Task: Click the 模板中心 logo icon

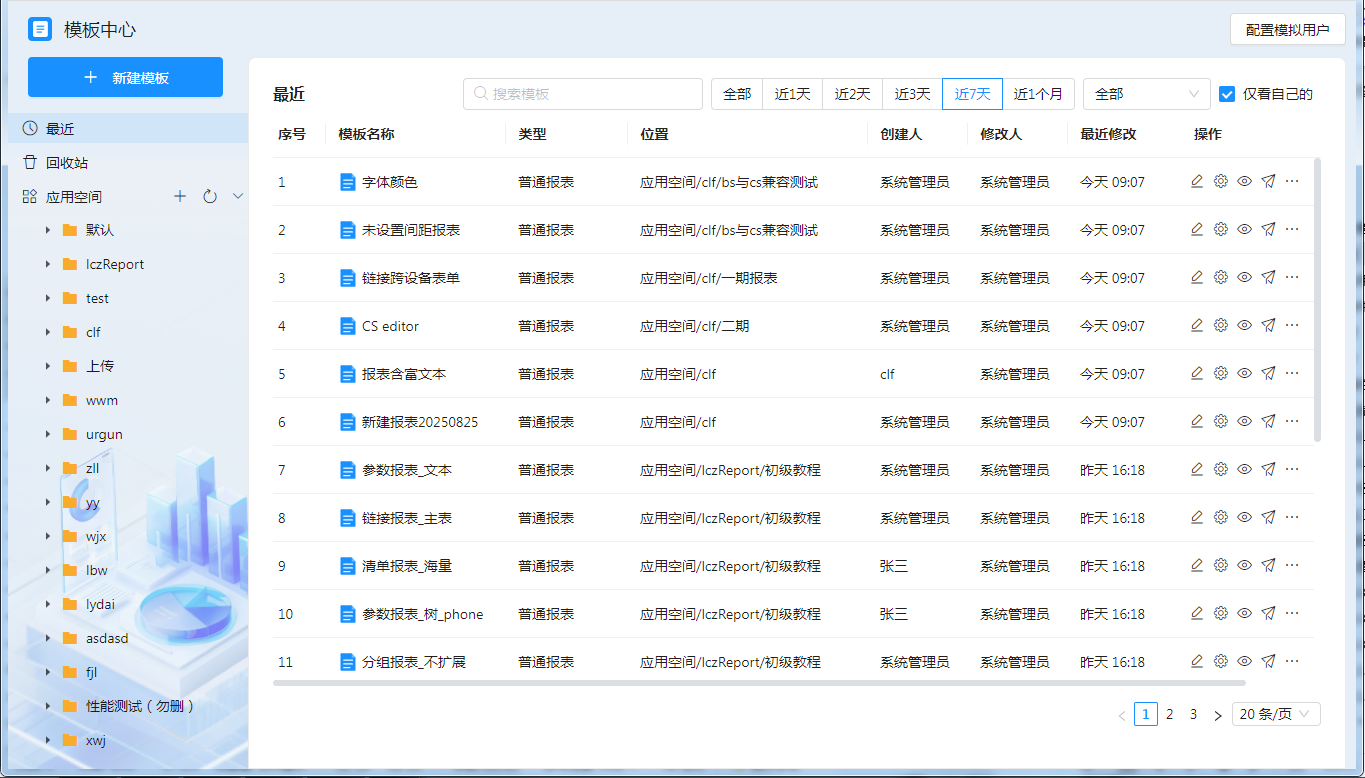Action: (40, 29)
